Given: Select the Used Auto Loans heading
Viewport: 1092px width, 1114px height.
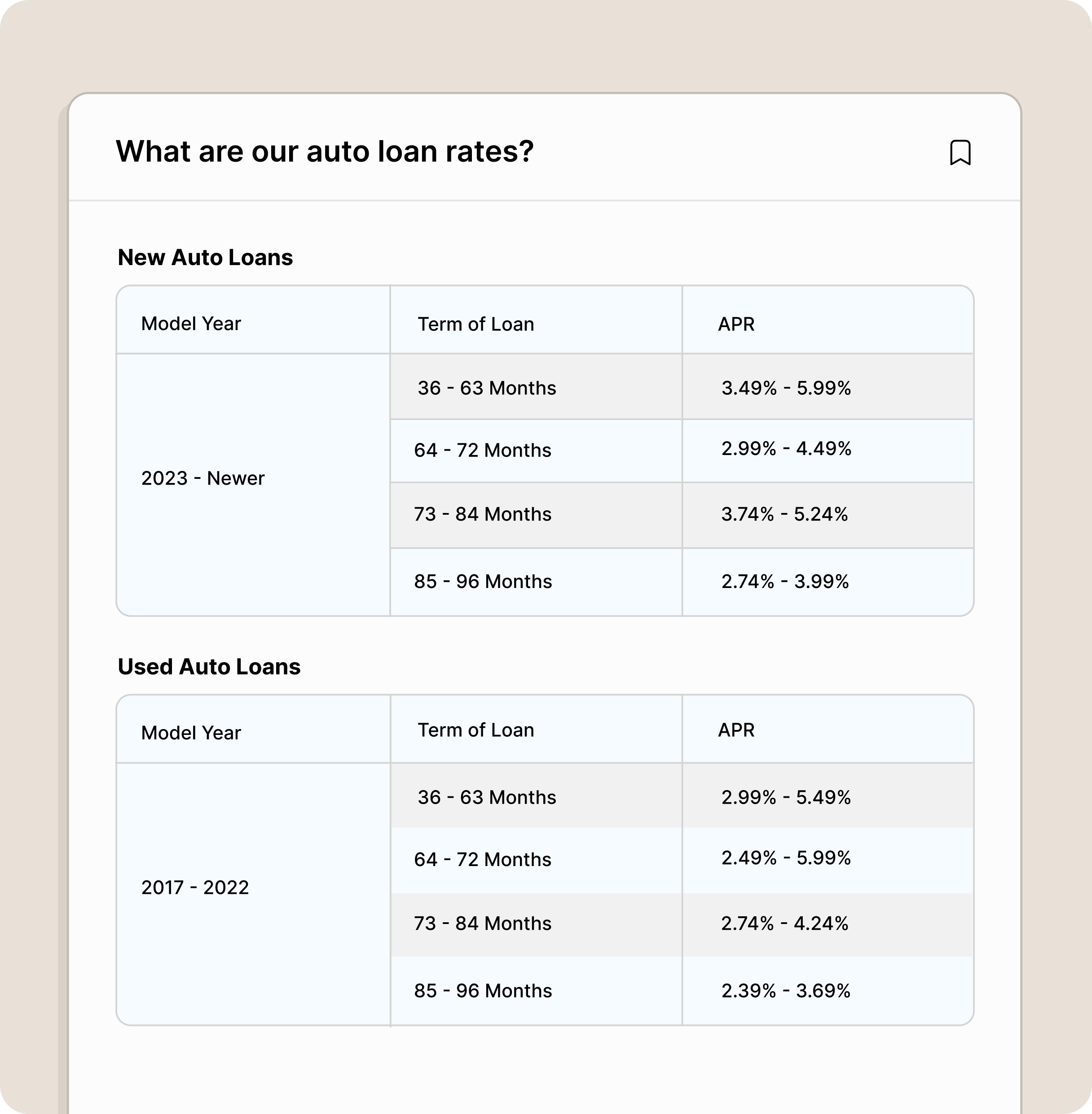Looking at the screenshot, I should (209, 667).
